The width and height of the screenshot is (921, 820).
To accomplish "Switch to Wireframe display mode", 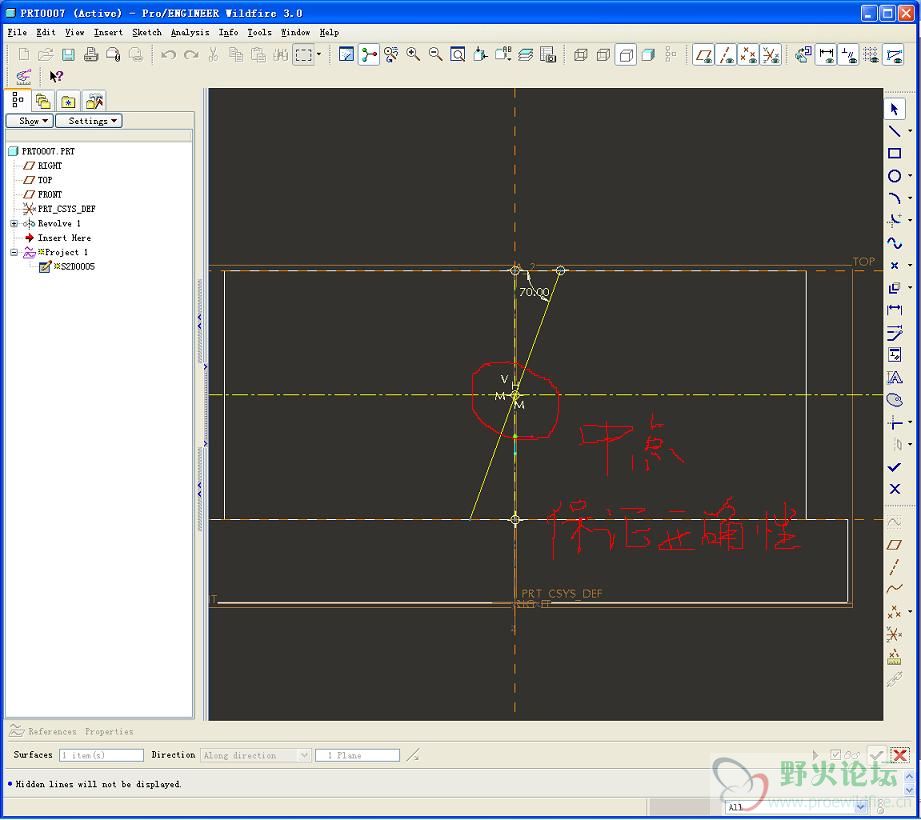I will point(580,55).
